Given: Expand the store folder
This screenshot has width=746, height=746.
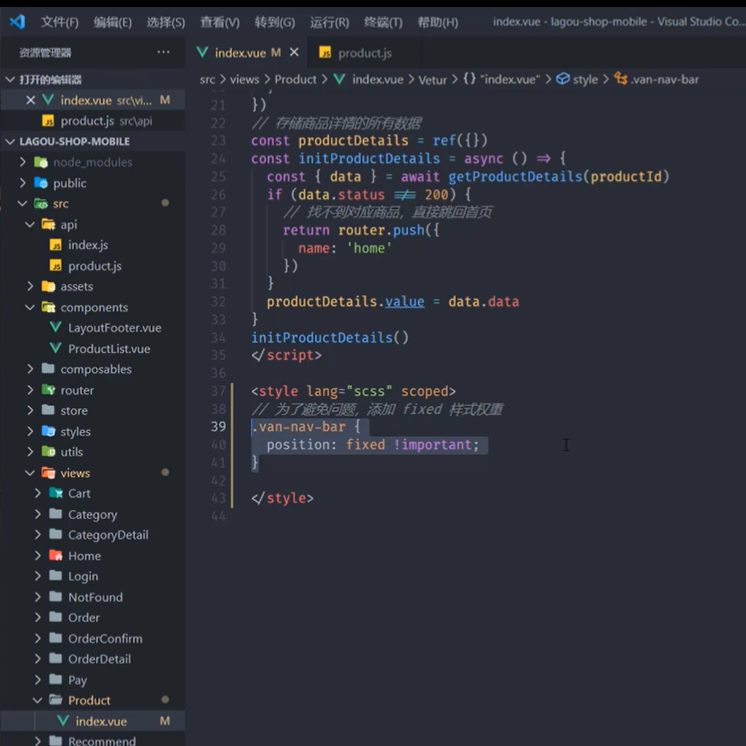Looking at the screenshot, I should pos(93,411).
